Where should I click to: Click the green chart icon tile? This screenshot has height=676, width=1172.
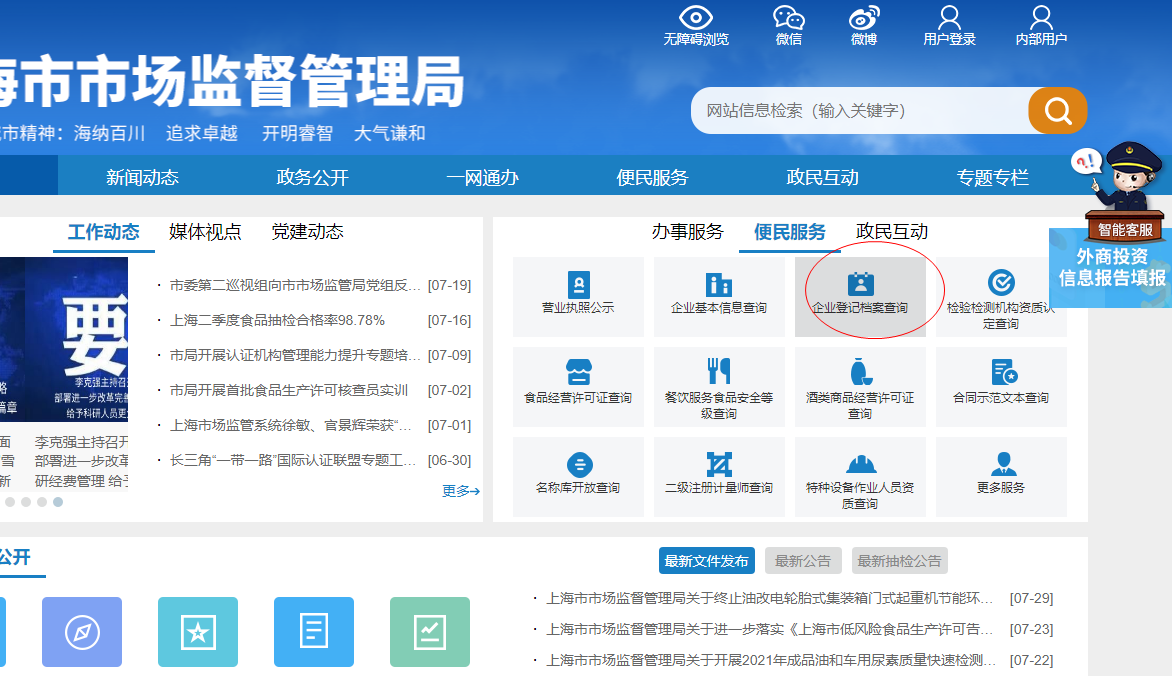click(430, 632)
